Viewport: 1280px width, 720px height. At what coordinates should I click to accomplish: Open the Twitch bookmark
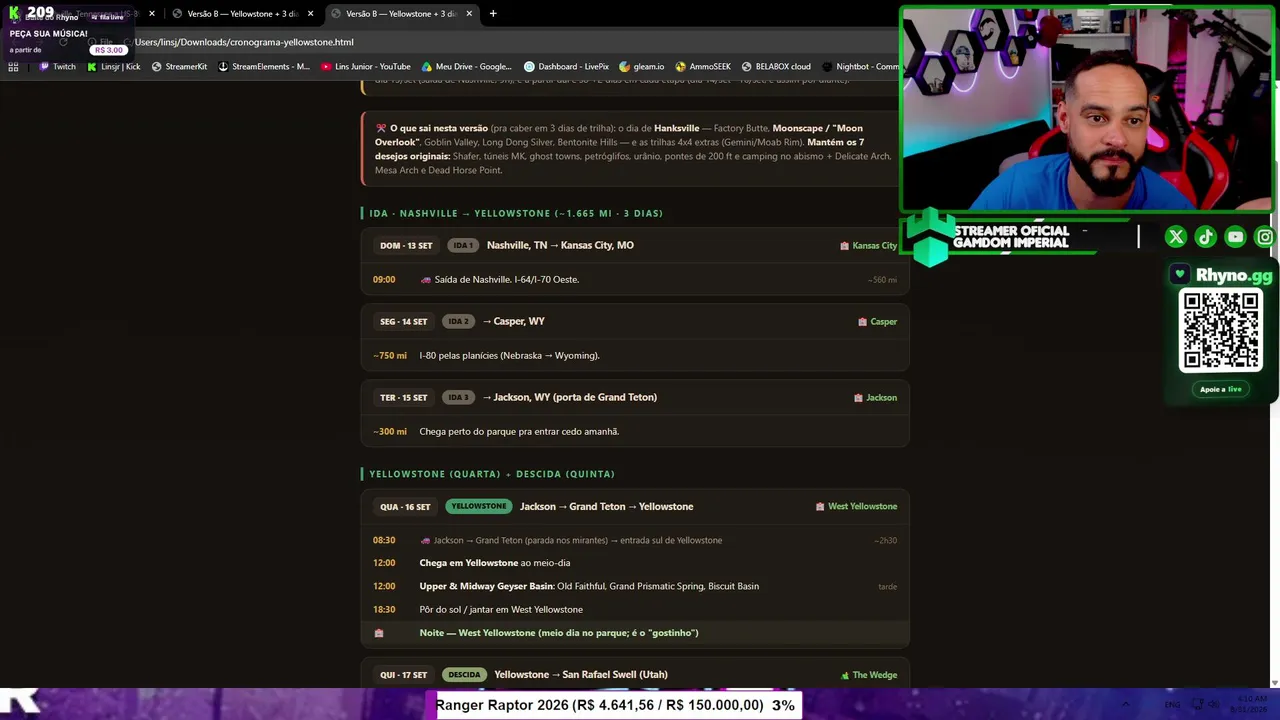[x=57, y=67]
